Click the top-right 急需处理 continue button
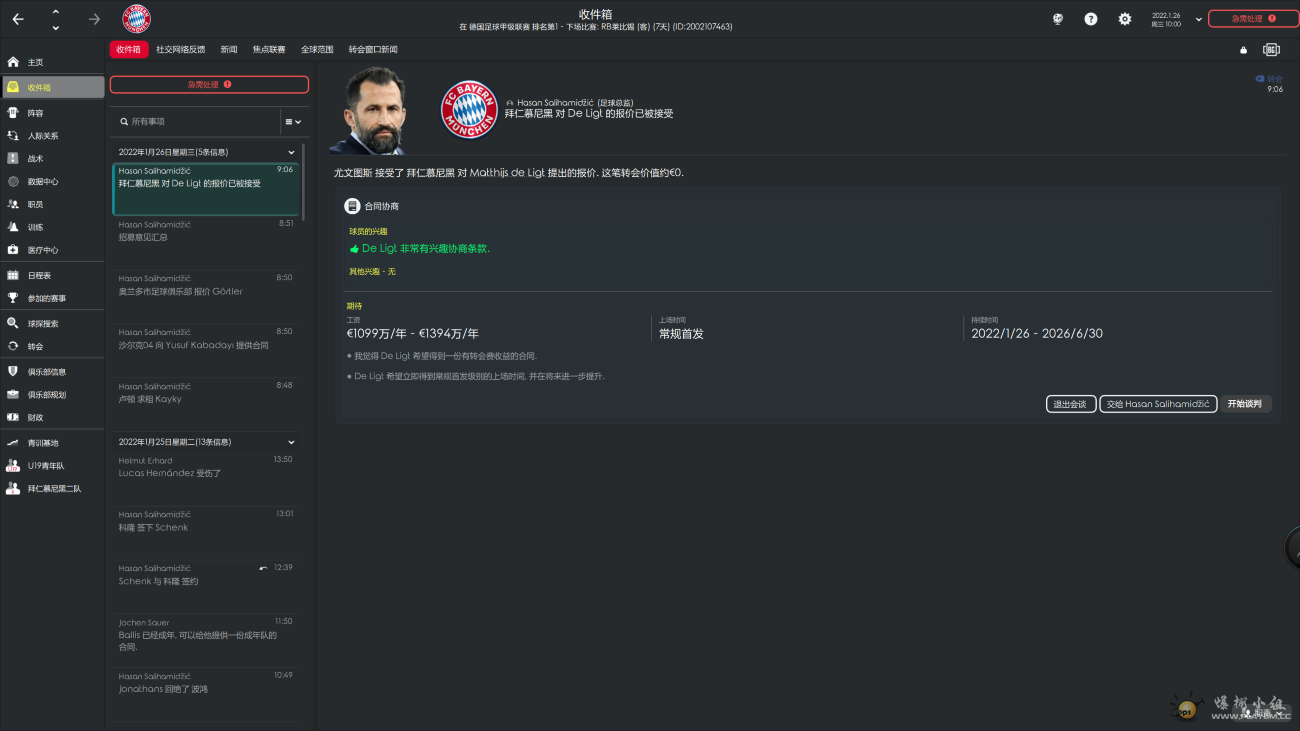This screenshot has width=1300, height=731. (x=1253, y=18)
